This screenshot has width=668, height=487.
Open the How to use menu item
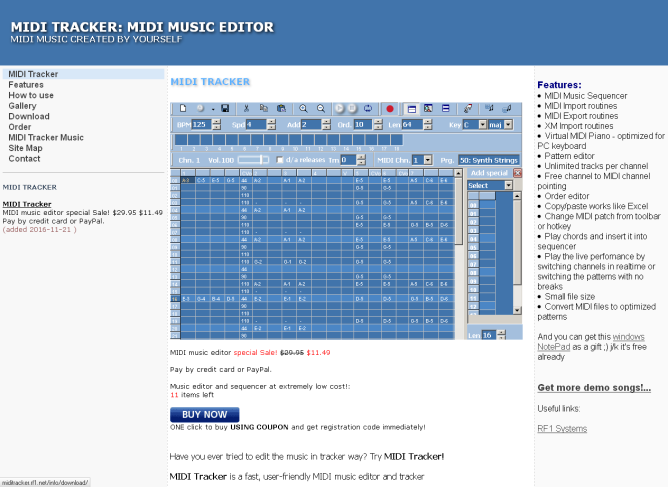(x=31, y=95)
